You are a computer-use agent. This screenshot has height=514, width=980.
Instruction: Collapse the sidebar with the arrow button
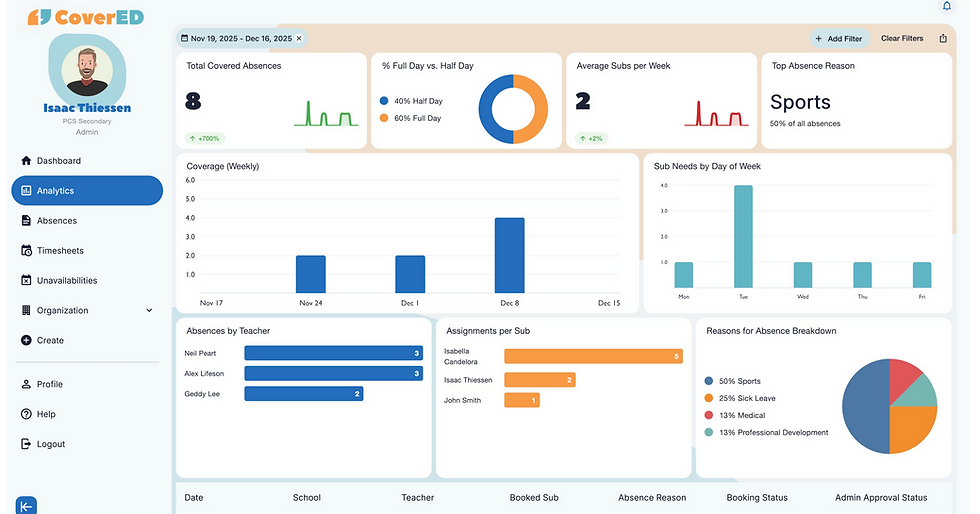pos(26,506)
